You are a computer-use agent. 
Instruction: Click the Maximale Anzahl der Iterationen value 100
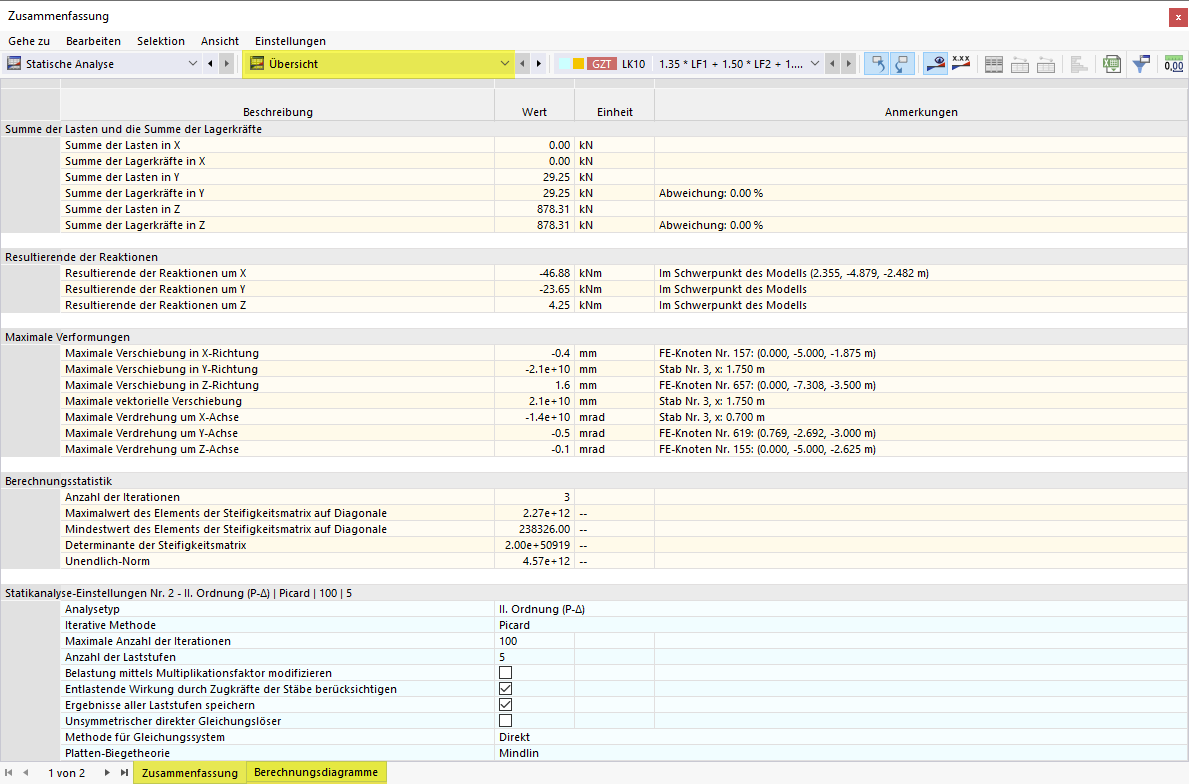click(508, 641)
